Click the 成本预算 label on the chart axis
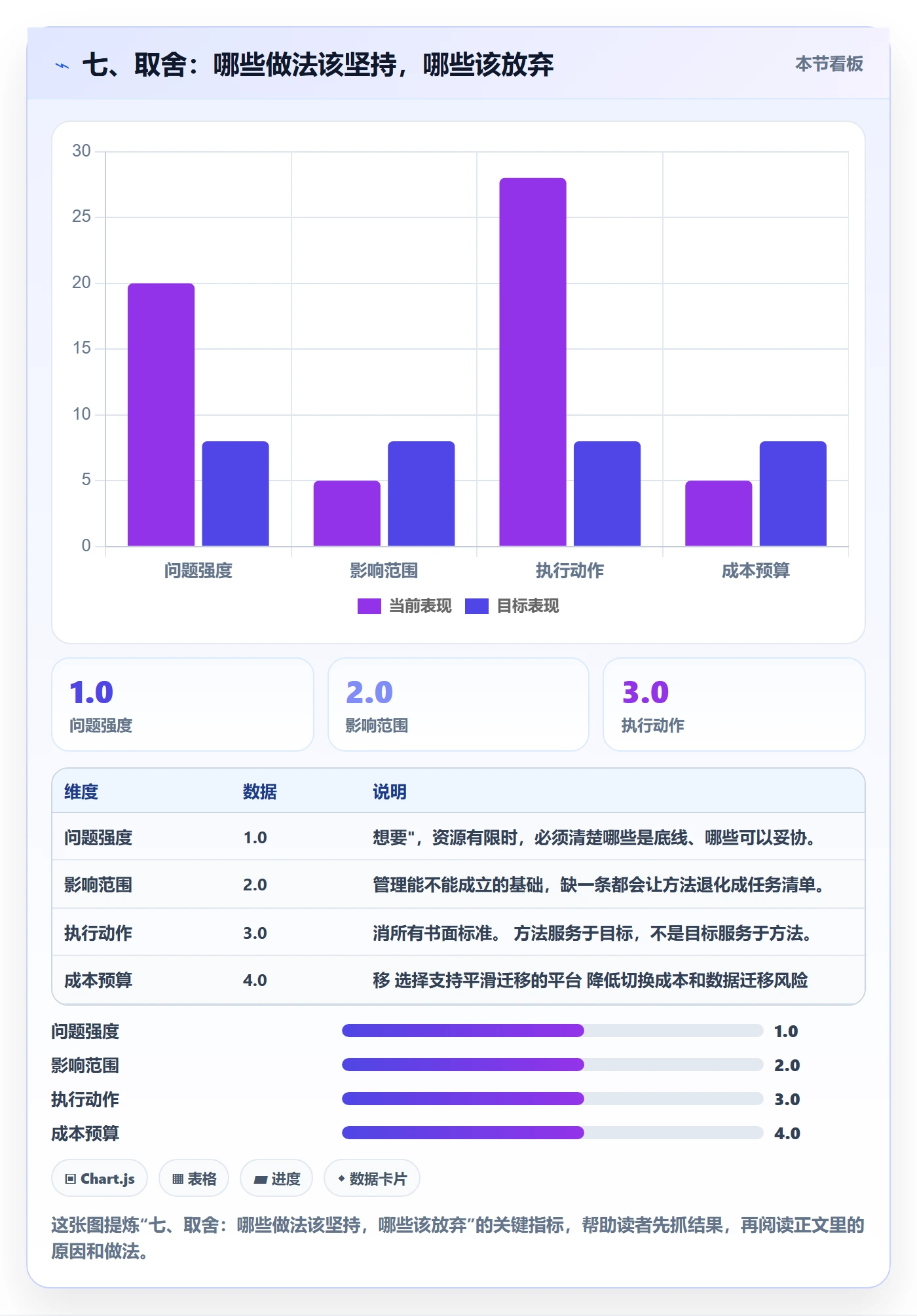917x1316 pixels. click(756, 570)
